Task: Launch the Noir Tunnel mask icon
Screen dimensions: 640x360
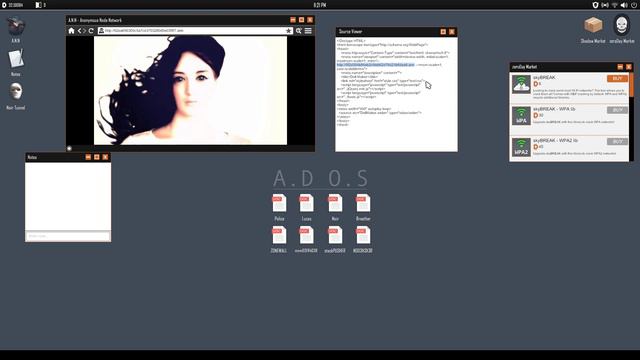Action: 16,92
